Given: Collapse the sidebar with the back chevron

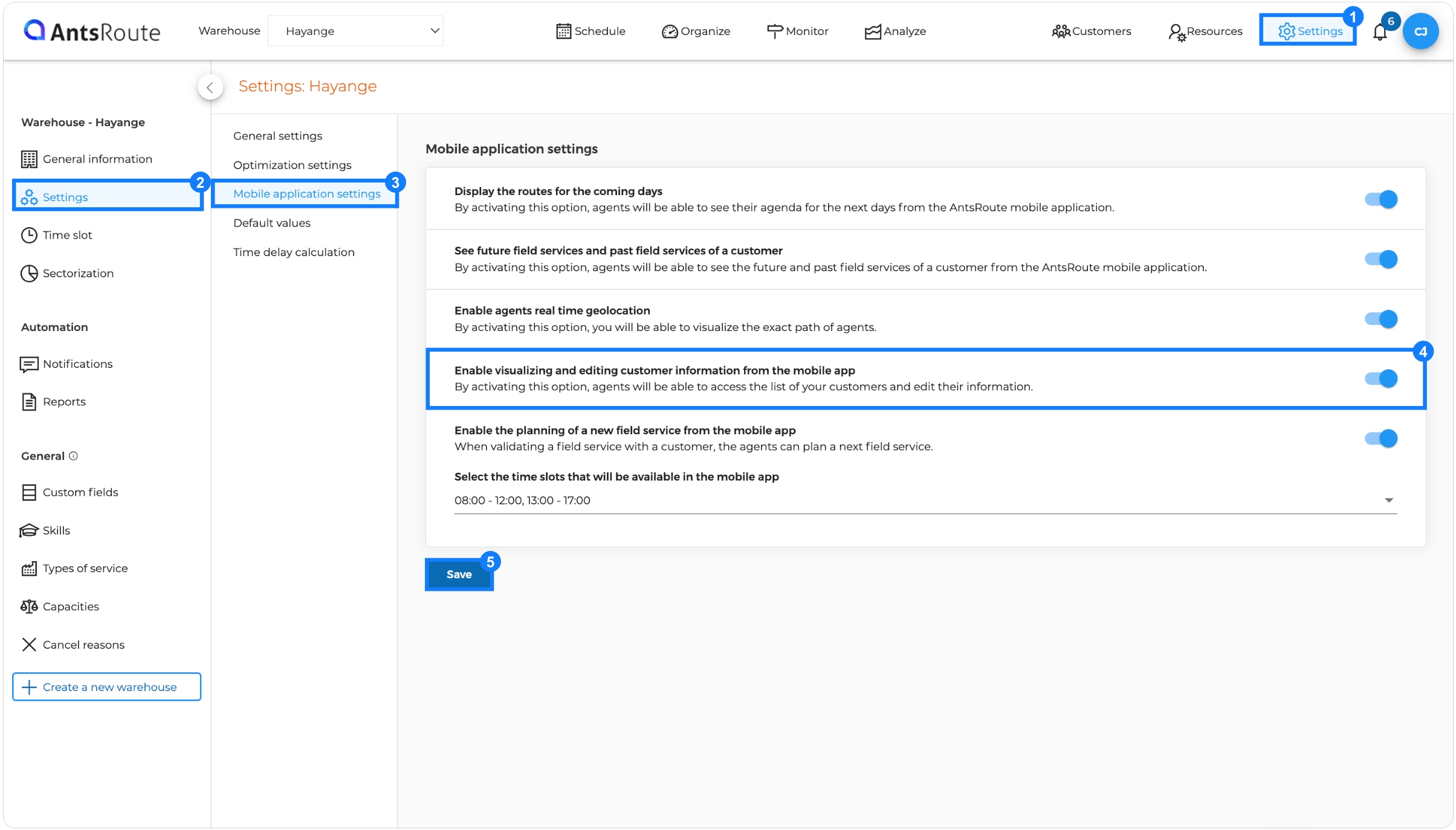Looking at the screenshot, I should point(210,88).
